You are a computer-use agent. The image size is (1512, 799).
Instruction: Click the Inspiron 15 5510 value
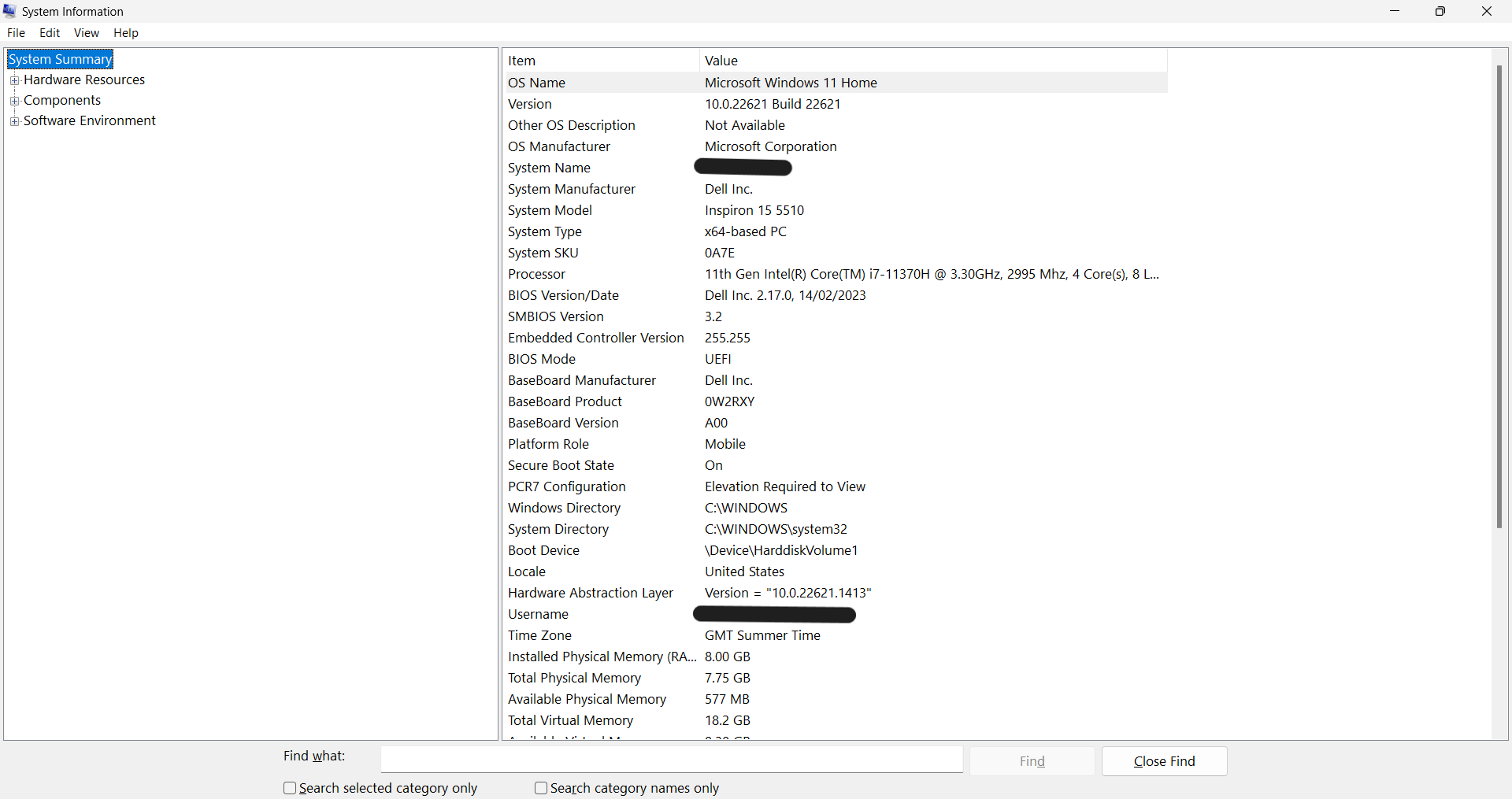[x=754, y=210]
